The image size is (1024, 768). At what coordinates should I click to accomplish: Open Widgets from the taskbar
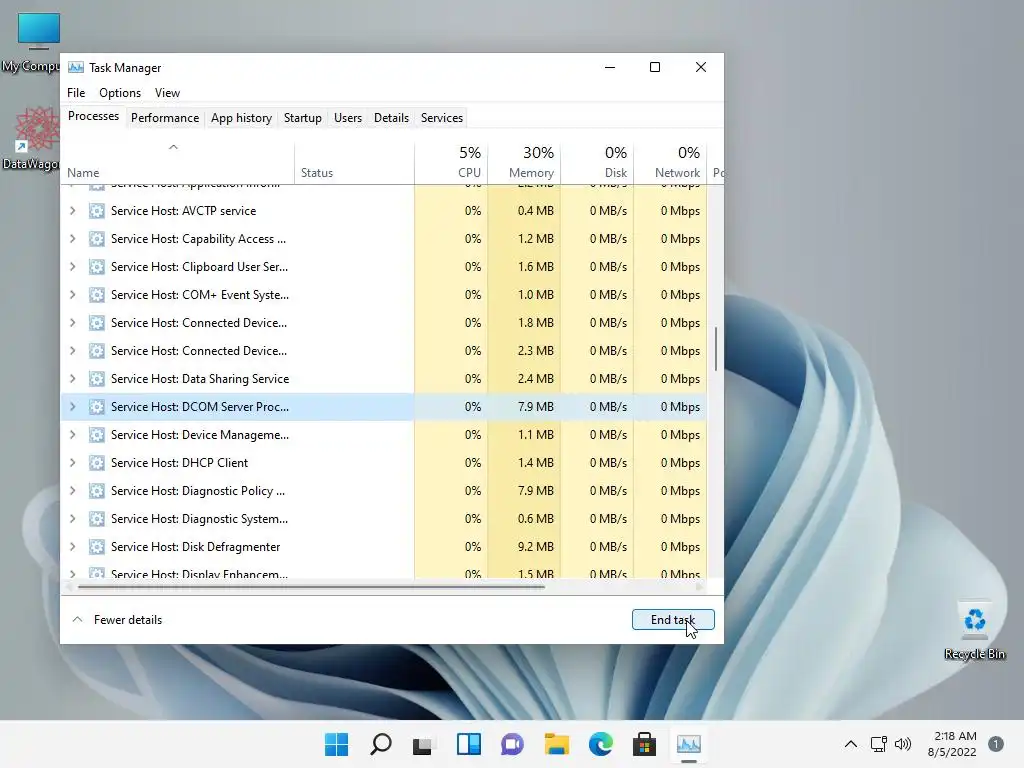[469, 744]
